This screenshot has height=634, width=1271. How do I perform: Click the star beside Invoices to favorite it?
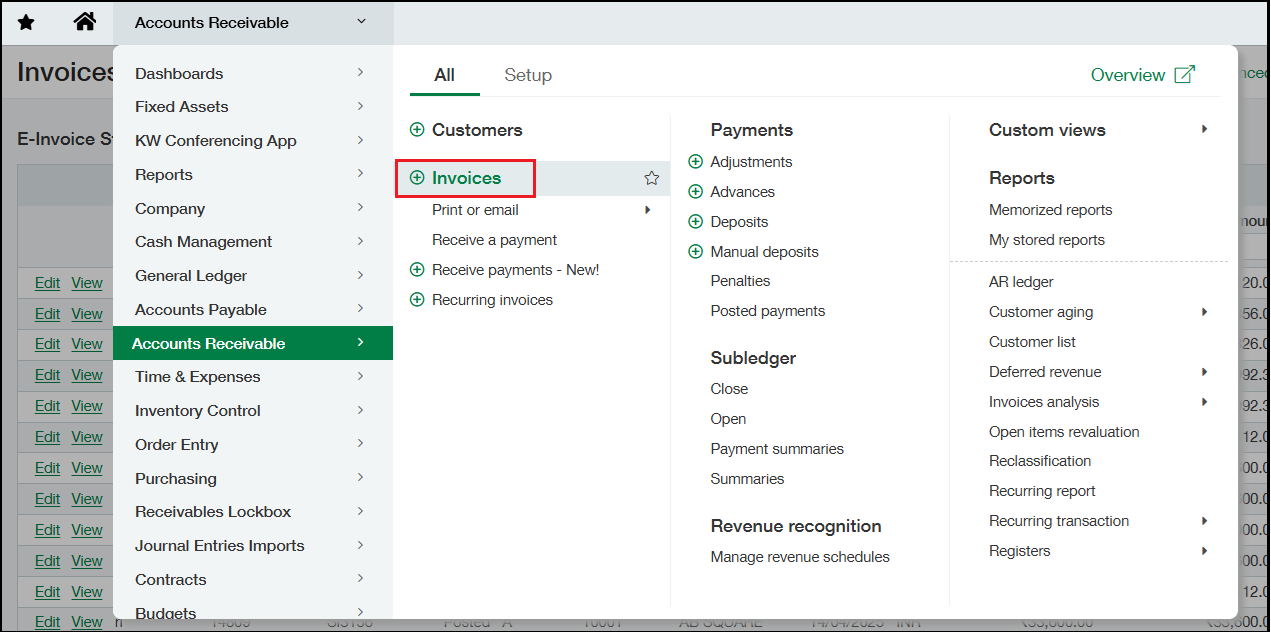[x=651, y=177]
